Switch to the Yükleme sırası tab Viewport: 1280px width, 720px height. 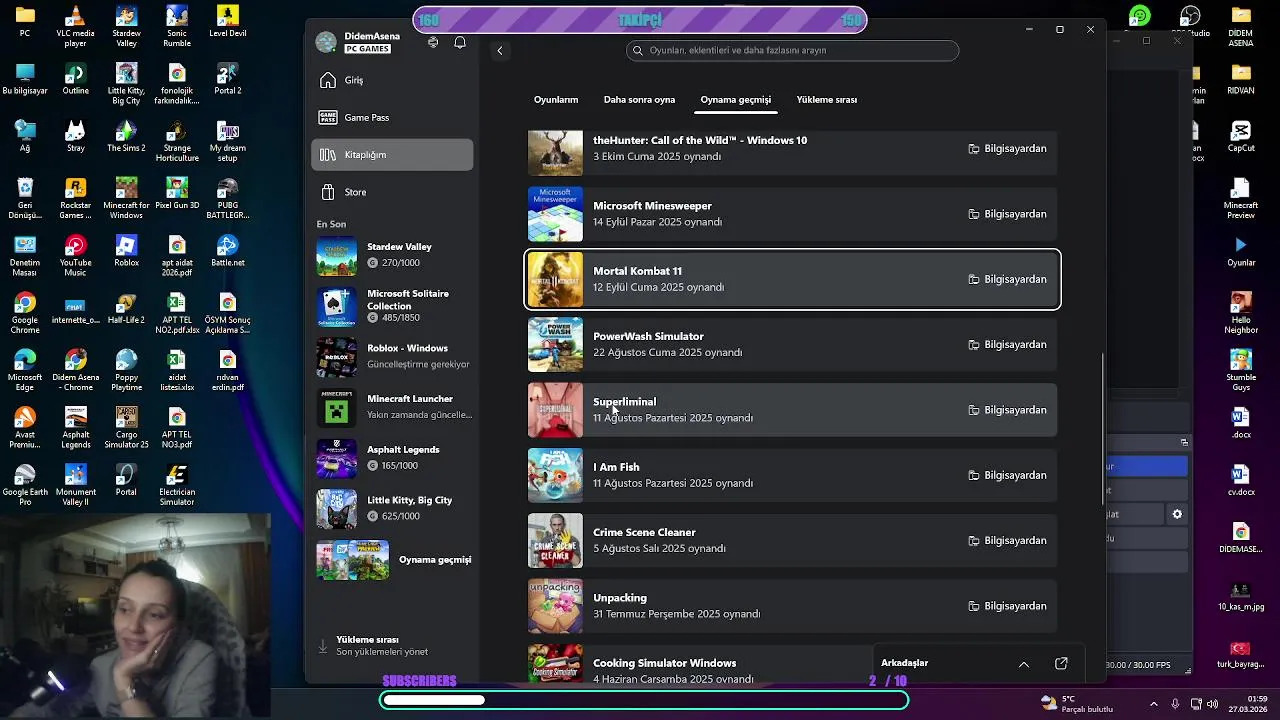pos(826,100)
